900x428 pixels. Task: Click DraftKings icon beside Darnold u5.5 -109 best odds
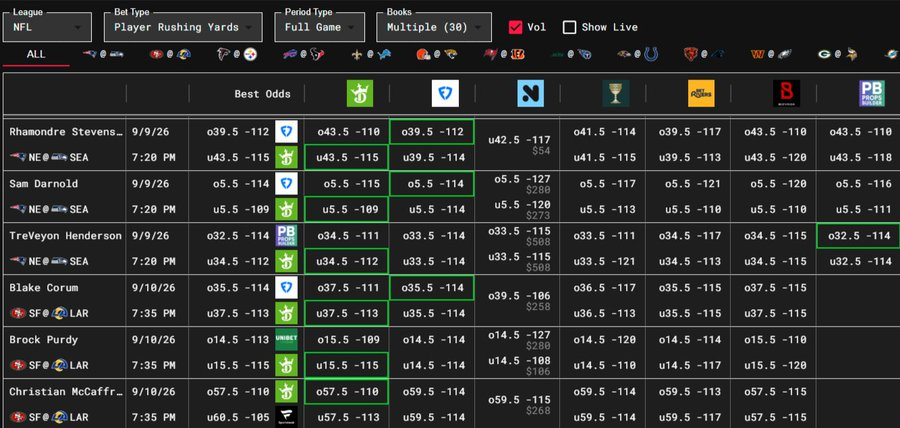point(286,209)
